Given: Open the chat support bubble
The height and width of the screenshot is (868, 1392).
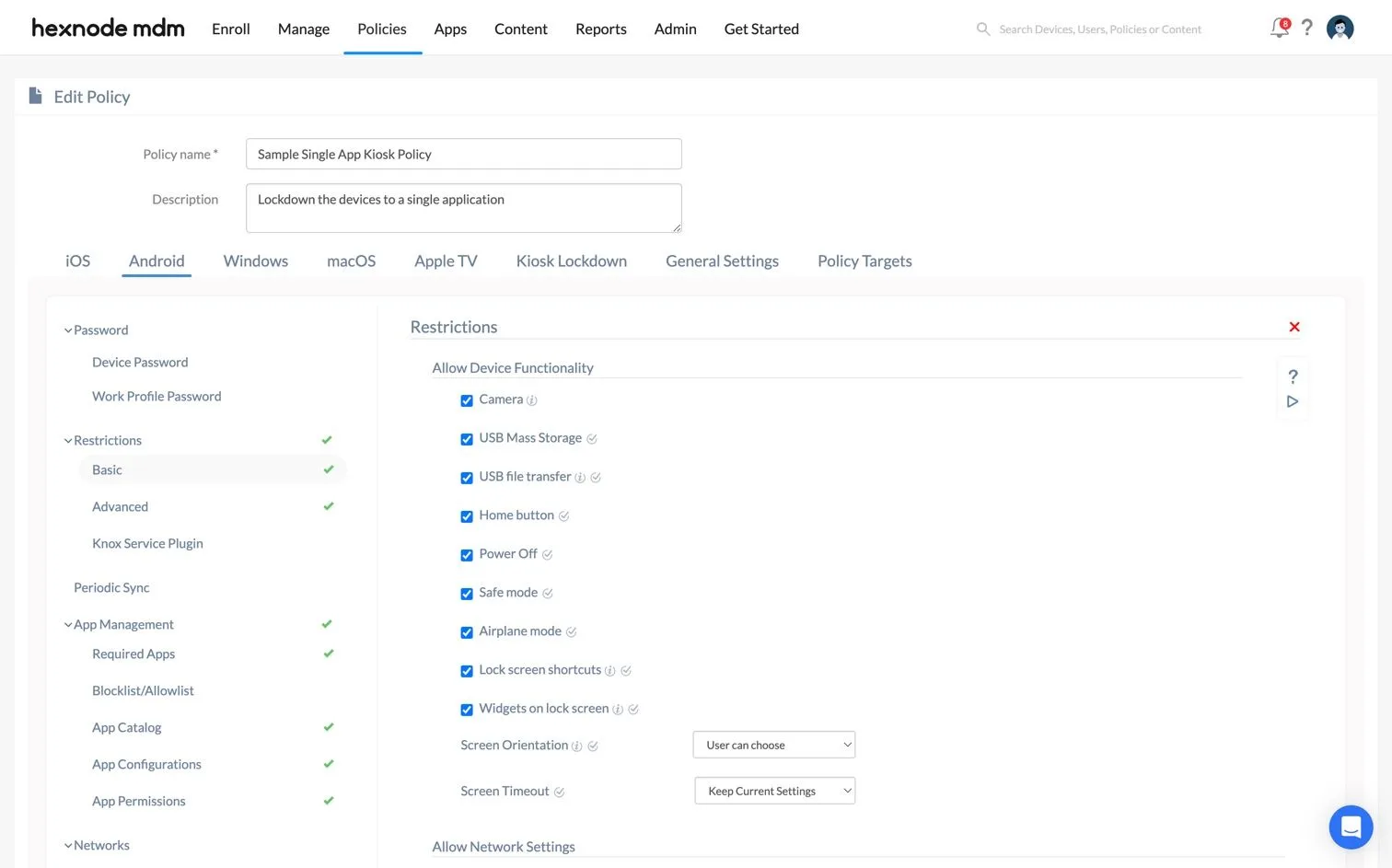Looking at the screenshot, I should coord(1351,827).
